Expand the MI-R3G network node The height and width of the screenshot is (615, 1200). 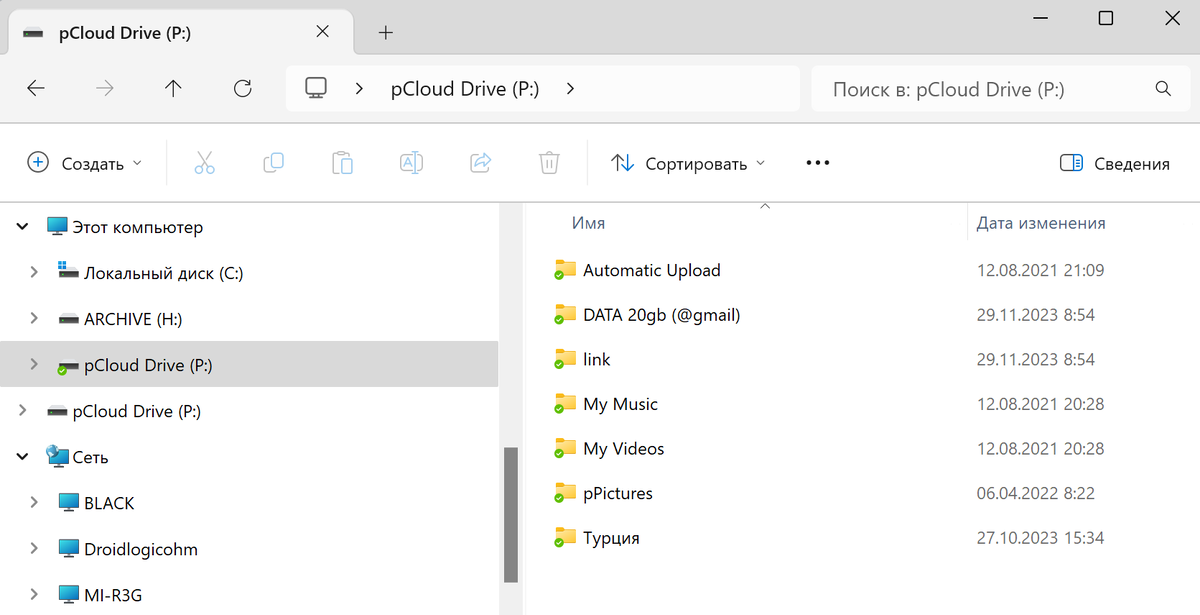[x=34, y=595]
